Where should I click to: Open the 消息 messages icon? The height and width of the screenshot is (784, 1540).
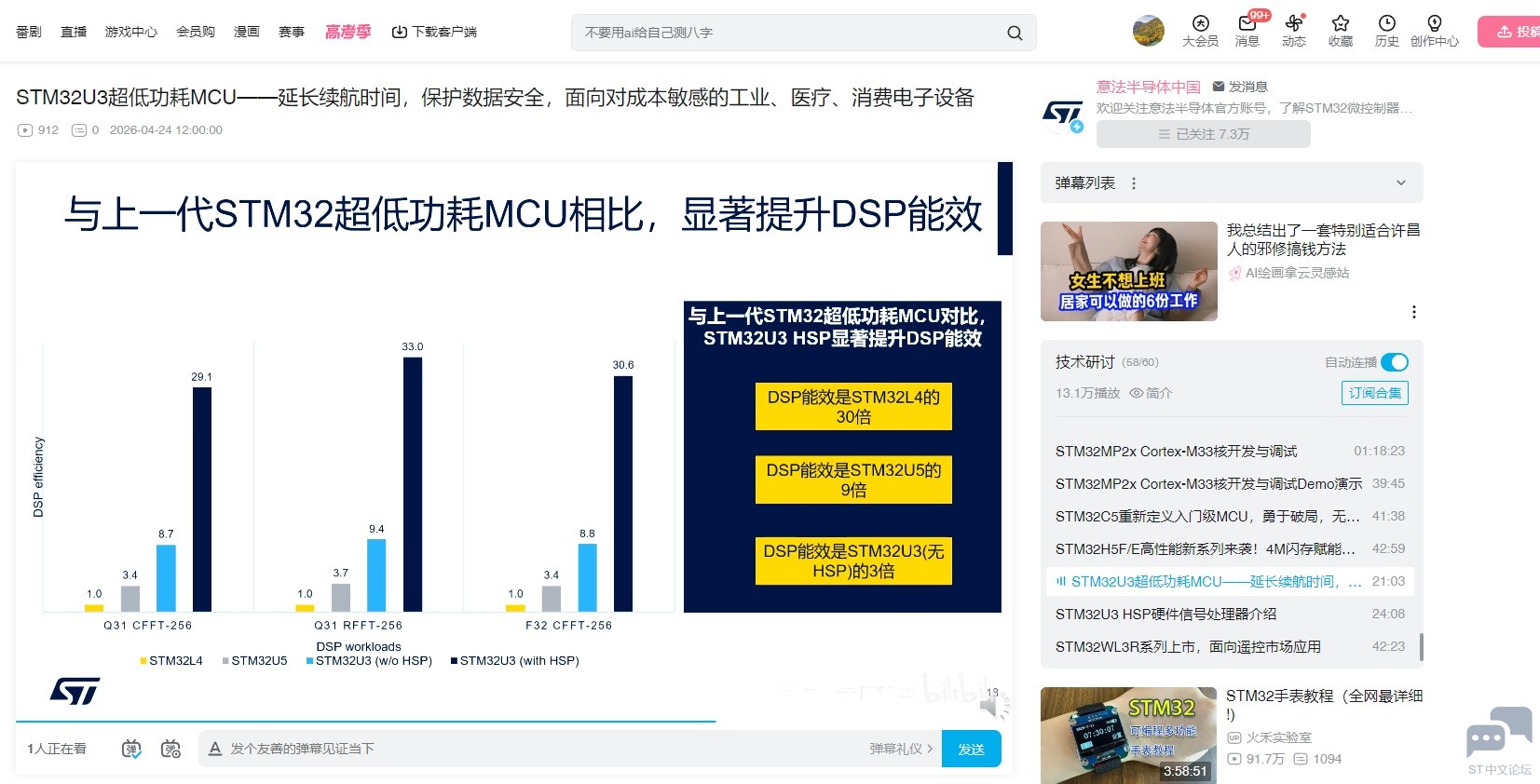coord(1247,24)
